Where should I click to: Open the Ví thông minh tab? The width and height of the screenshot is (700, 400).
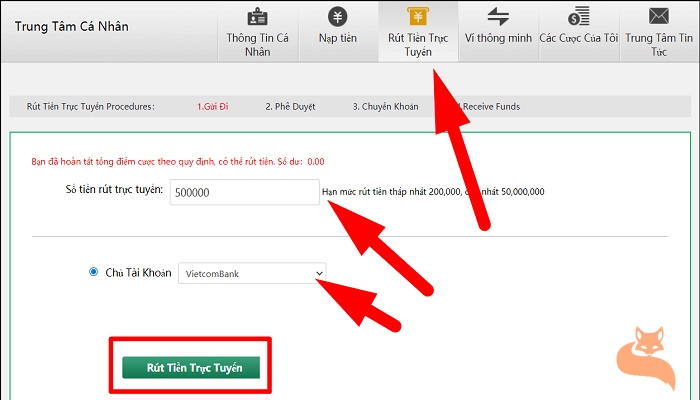(x=499, y=32)
